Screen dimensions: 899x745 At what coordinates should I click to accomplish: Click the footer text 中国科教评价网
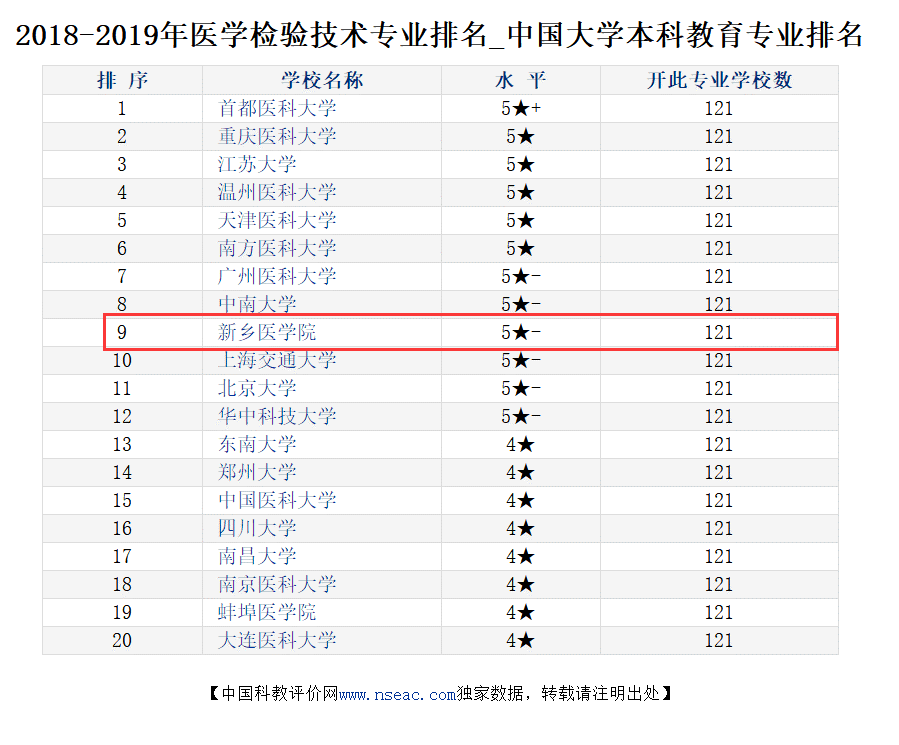[x=280, y=694]
